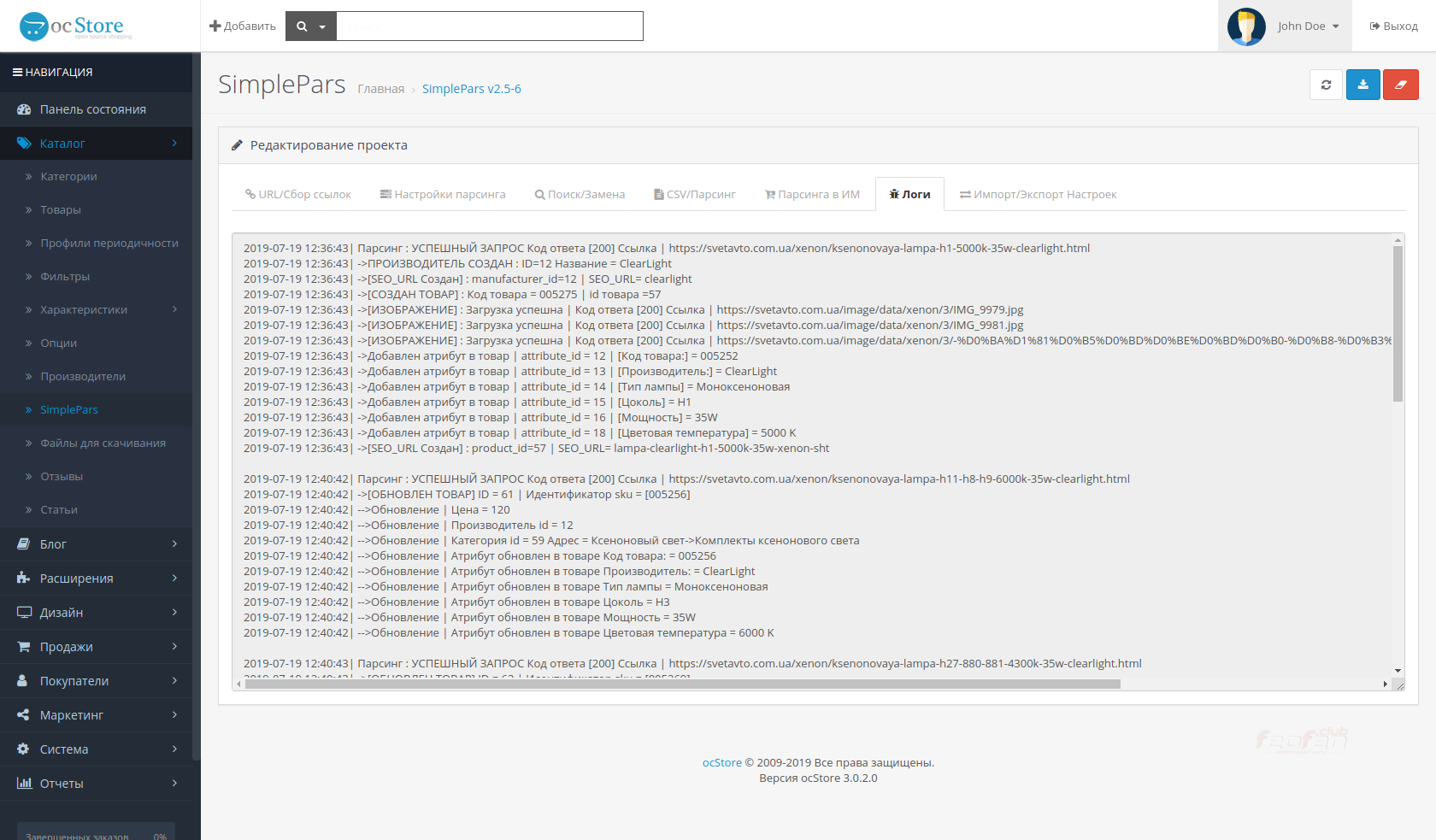Image resolution: width=1436 pixels, height=840 pixels.
Task: Open Панель состояния dashboard item
Action: (96, 109)
